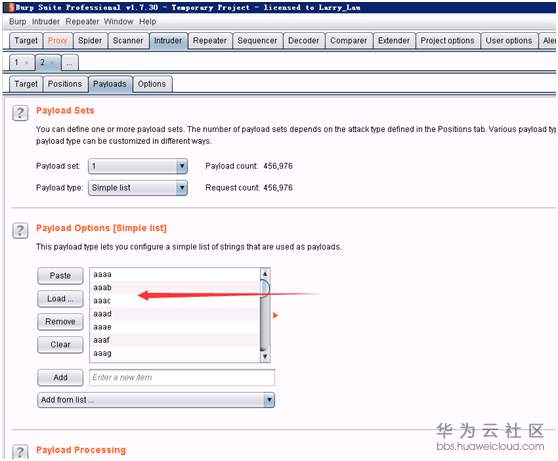Select the Payloads sub-tab
Image resolution: width=558 pixels, height=461 pixels.
coord(110,84)
